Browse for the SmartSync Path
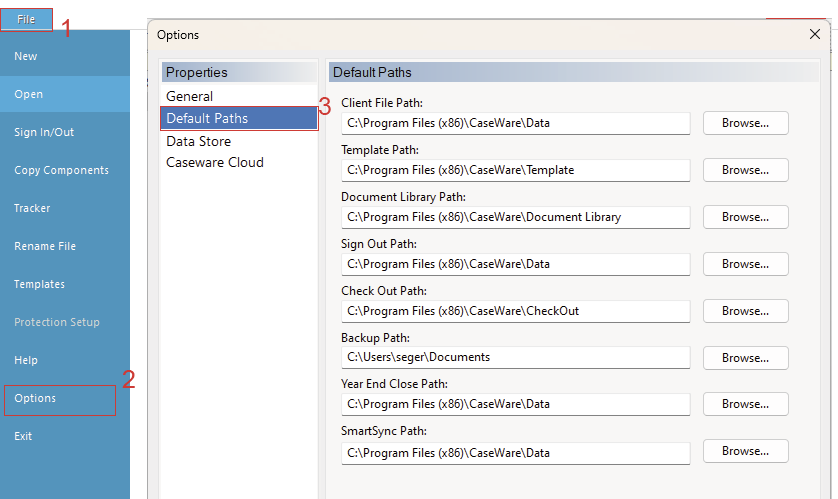Image resolution: width=838 pixels, height=499 pixels. click(x=745, y=451)
